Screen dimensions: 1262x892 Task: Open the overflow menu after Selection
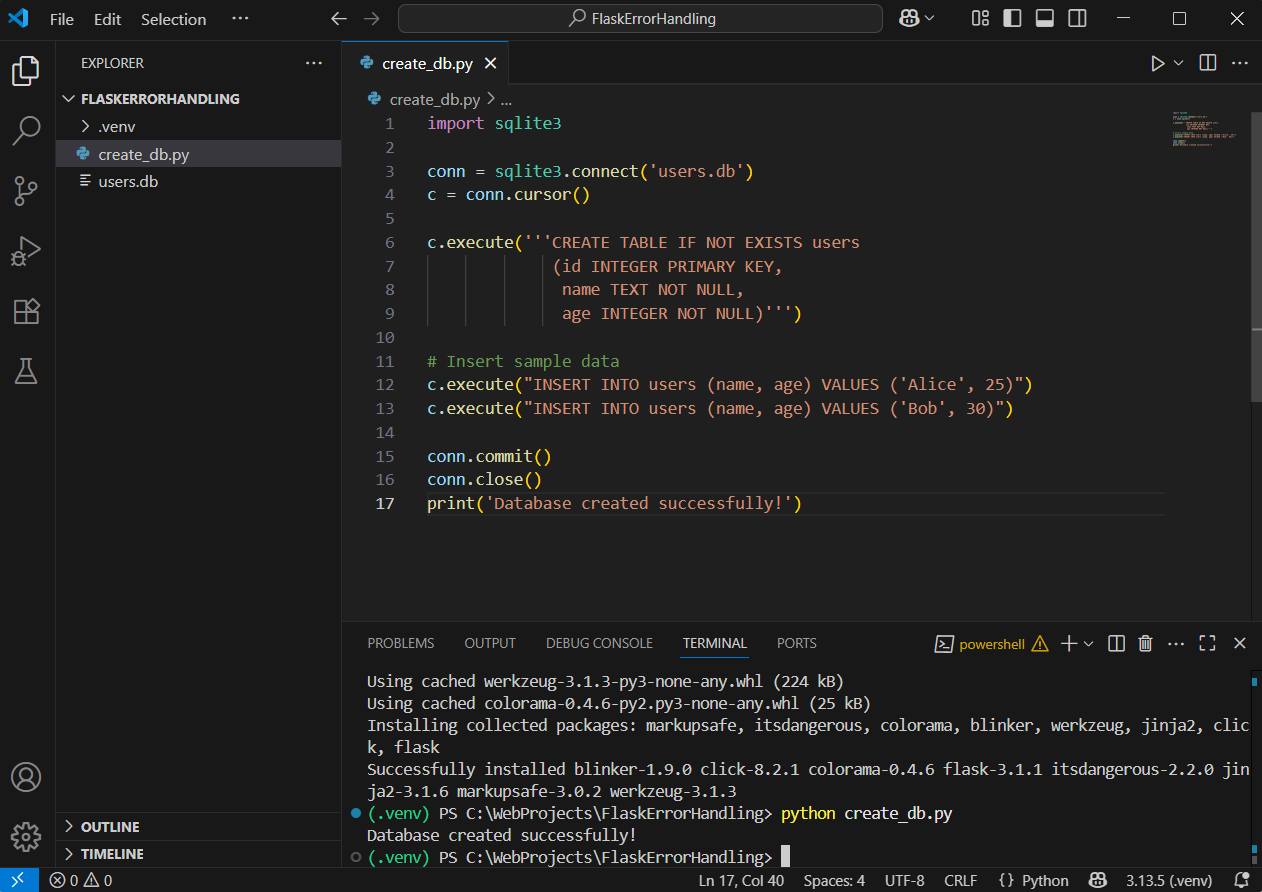click(x=240, y=19)
